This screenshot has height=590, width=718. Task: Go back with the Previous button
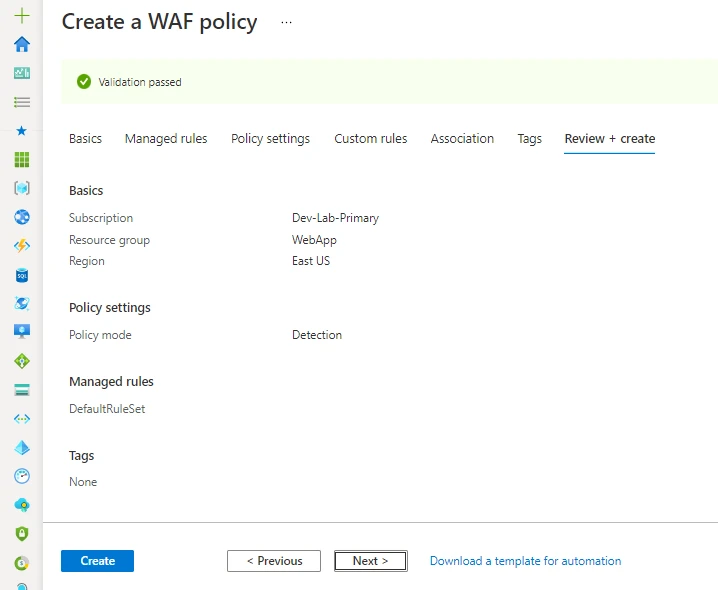point(274,561)
